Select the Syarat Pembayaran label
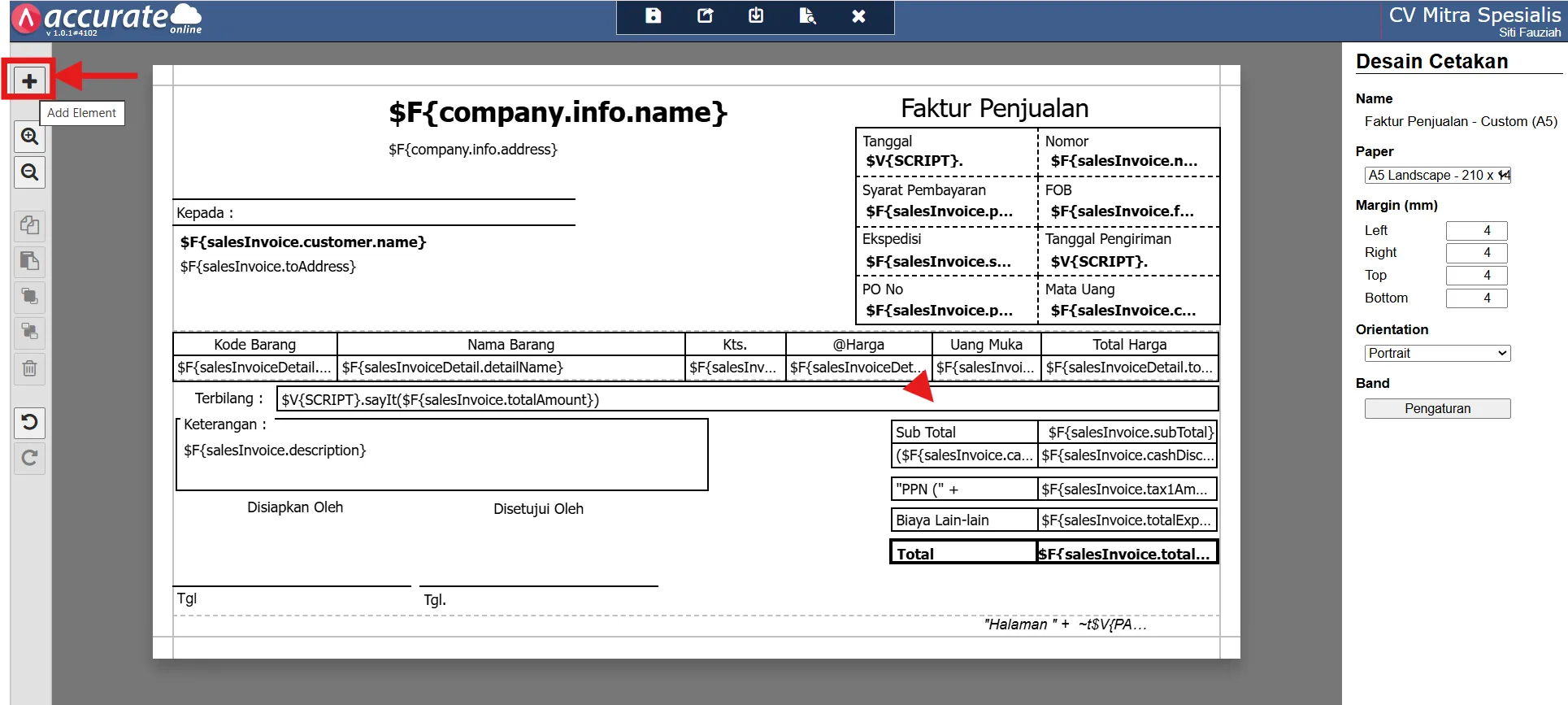 [x=924, y=190]
